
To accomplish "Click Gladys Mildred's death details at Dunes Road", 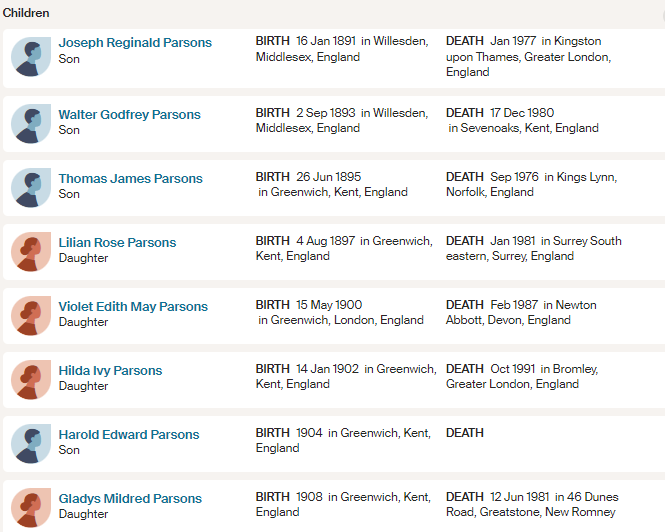I will [x=532, y=504].
